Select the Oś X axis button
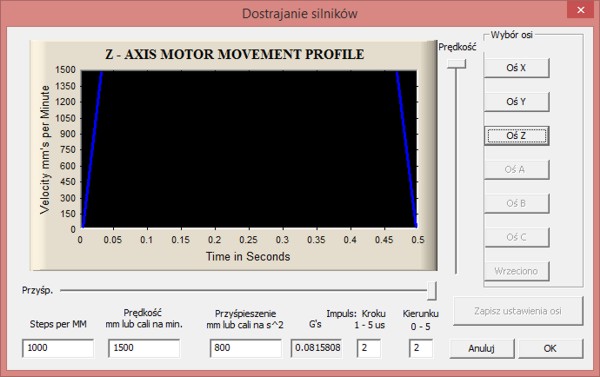Image resolution: width=600 pixels, height=377 pixels. click(x=516, y=68)
